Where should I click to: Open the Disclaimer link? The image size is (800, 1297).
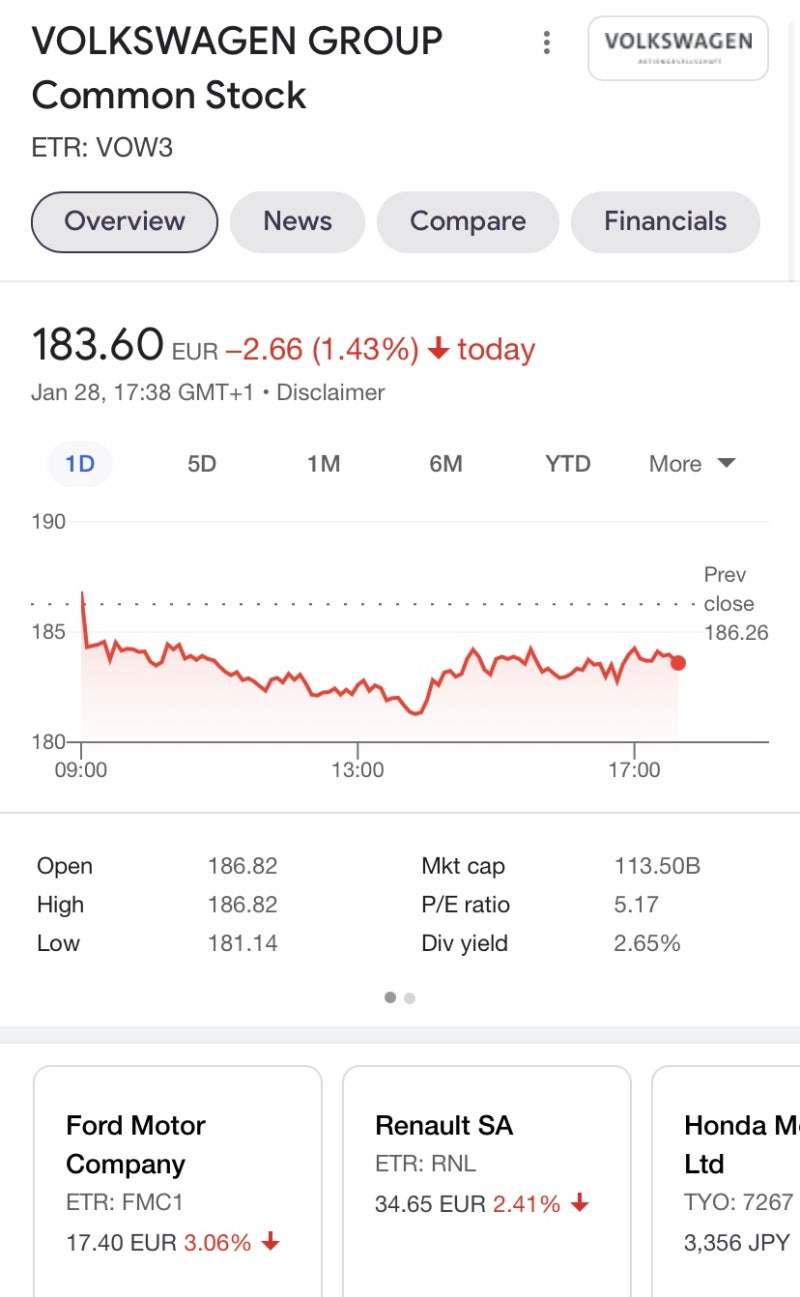(330, 393)
